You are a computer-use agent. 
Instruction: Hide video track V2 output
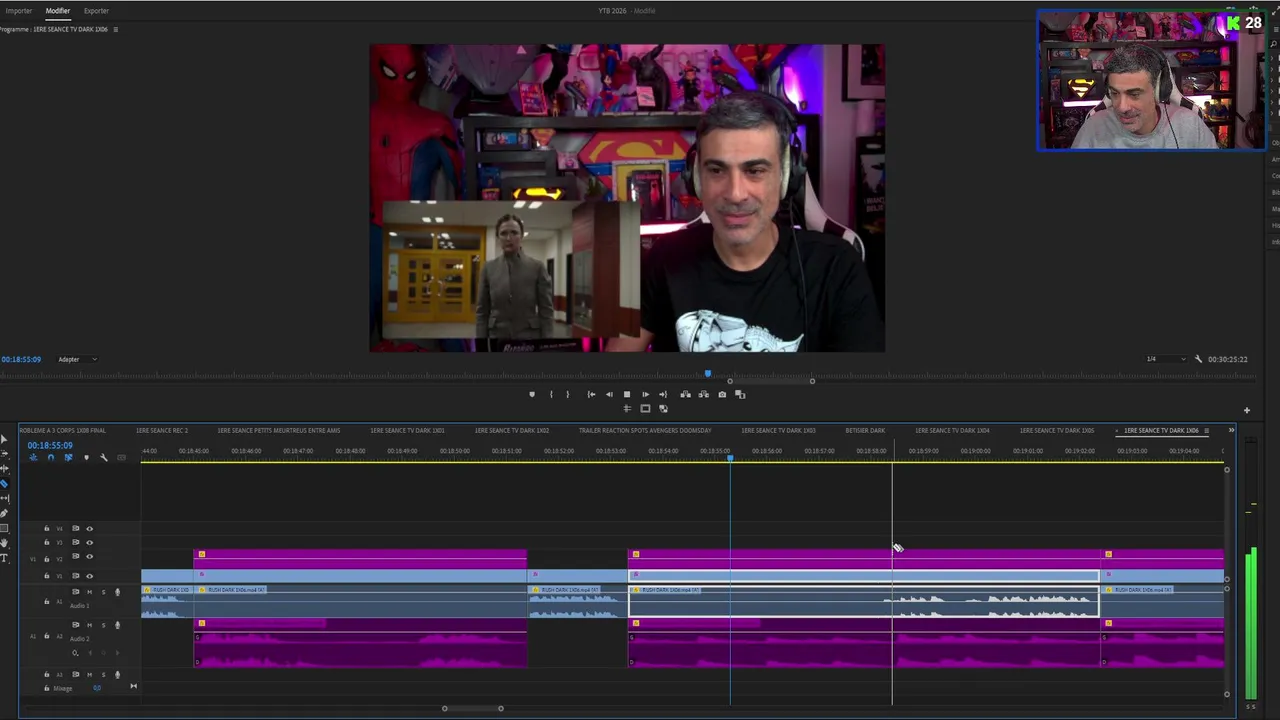89,556
